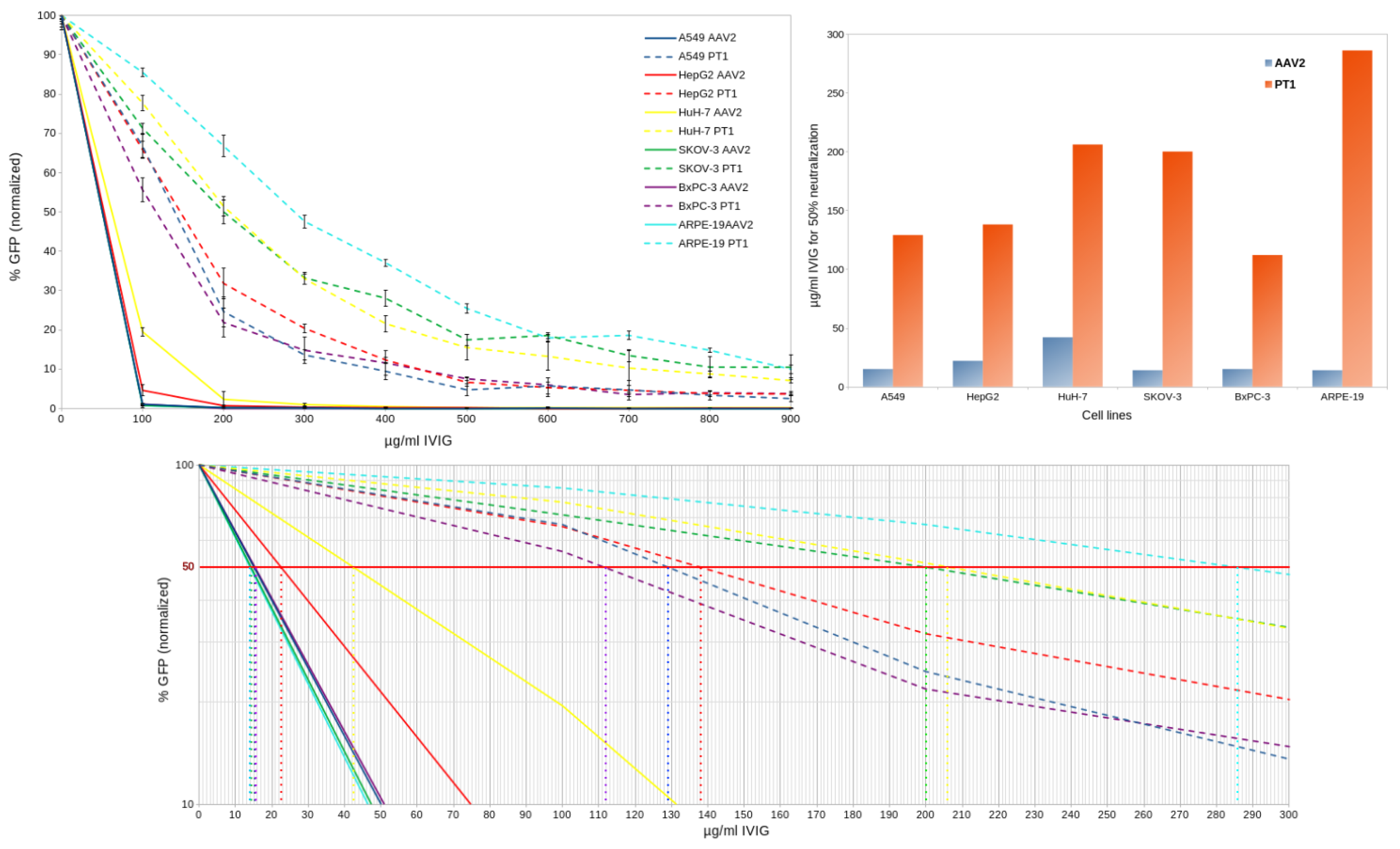Viewport: 1400px width, 849px height.
Task: Click the blue AAV2 legend swatch
Action: (1268, 63)
